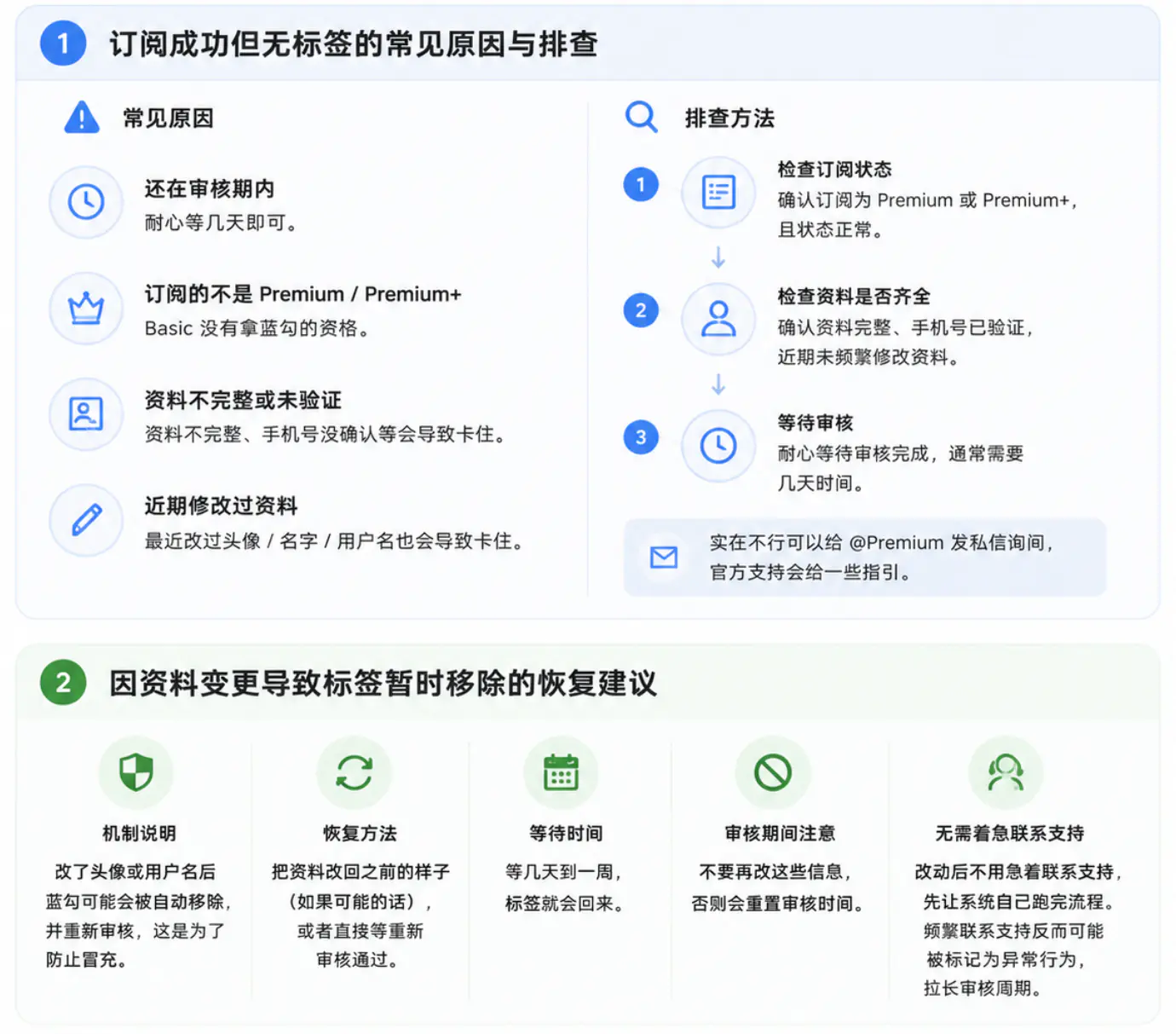Click the headset support icon above 无需着急联系支持
This screenshot has width=1176, height=1034.
(1006, 773)
